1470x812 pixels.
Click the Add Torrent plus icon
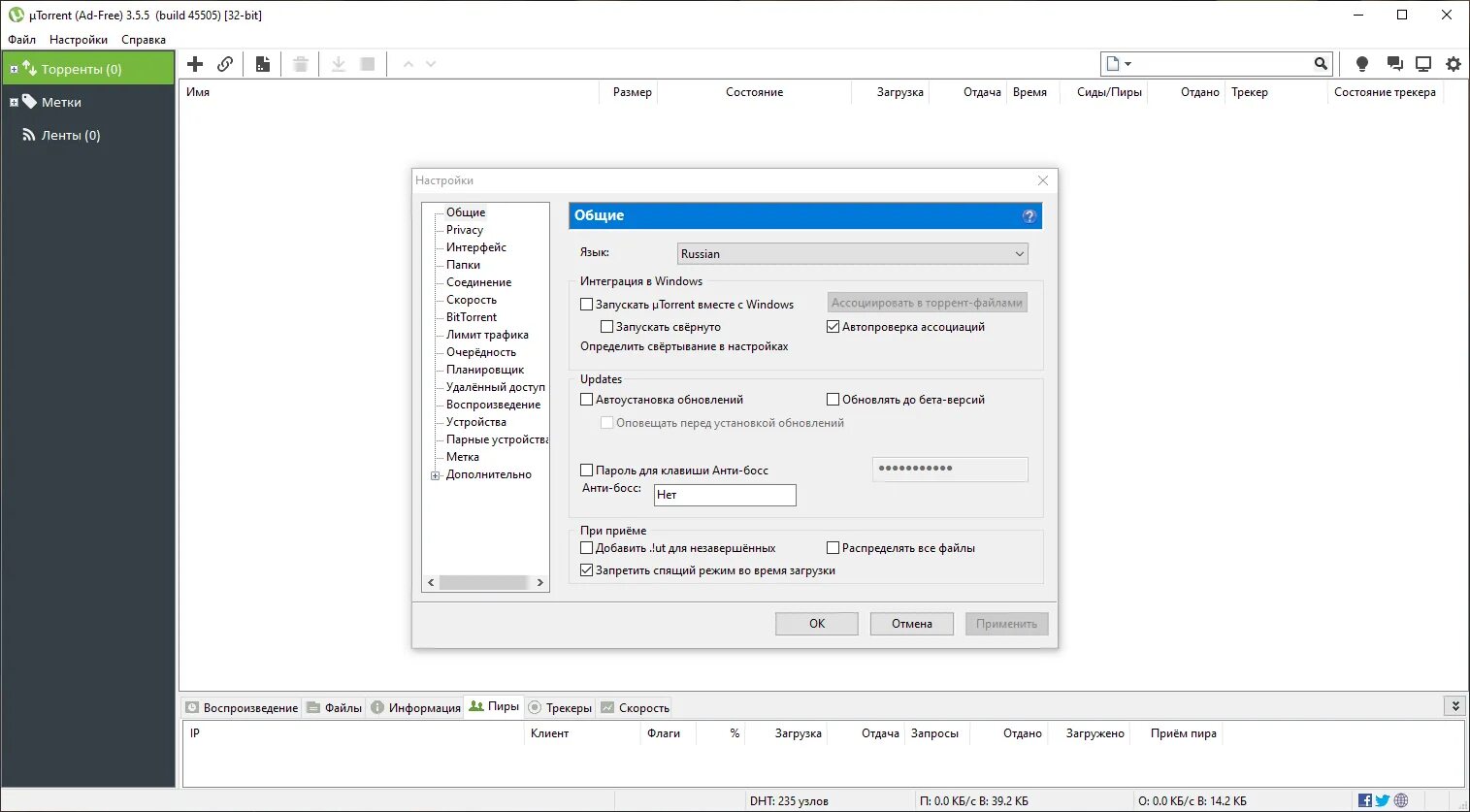195,64
